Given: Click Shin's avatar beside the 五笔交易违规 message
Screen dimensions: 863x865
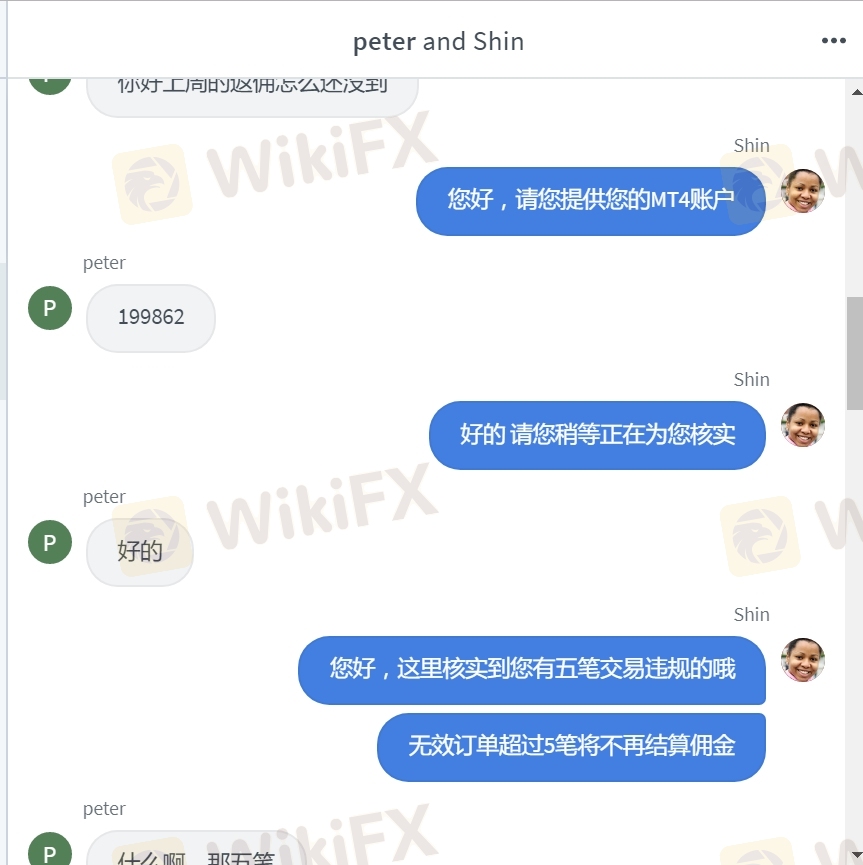Looking at the screenshot, I should 803,660.
